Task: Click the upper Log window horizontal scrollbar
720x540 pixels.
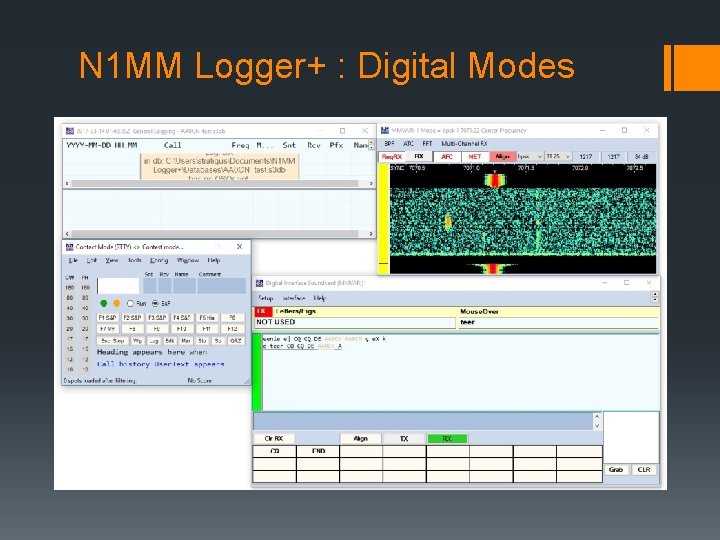Action: 219,183
